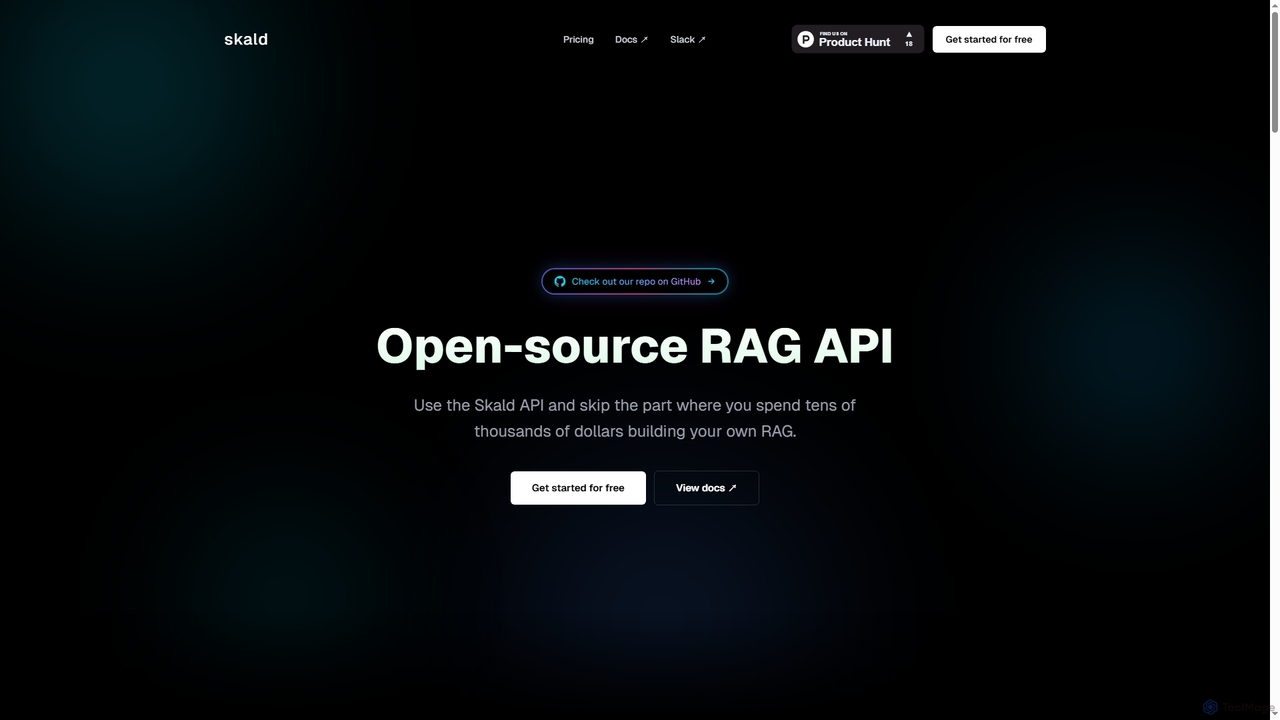This screenshot has height=720, width=1280.
Task: Click header Get started for free button
Action: coord(989,39)
